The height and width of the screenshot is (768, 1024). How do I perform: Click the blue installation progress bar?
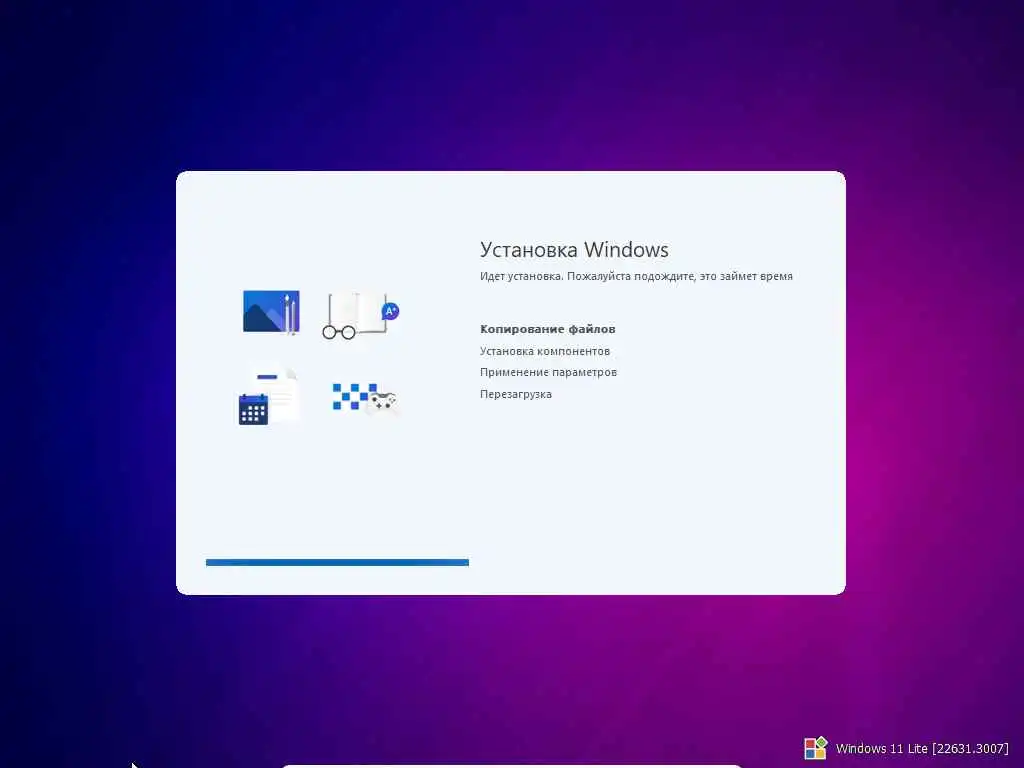click(x=337, y=562)
